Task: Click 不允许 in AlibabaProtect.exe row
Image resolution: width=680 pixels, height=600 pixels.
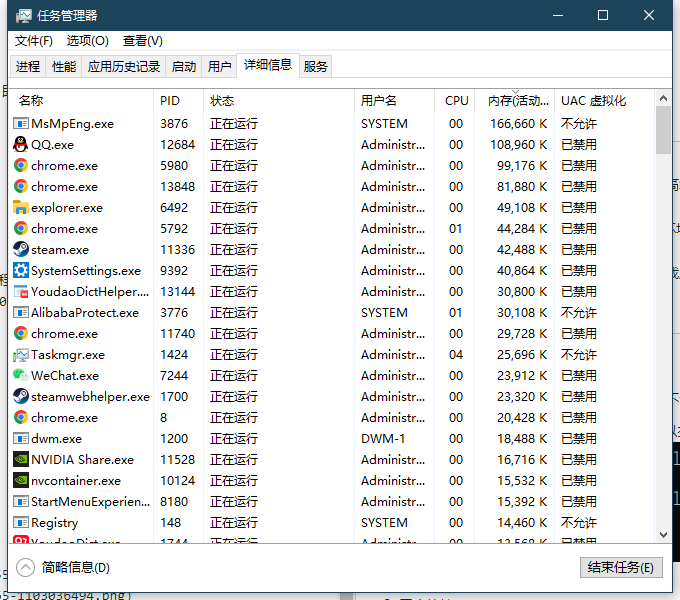Action: point(579,313)
